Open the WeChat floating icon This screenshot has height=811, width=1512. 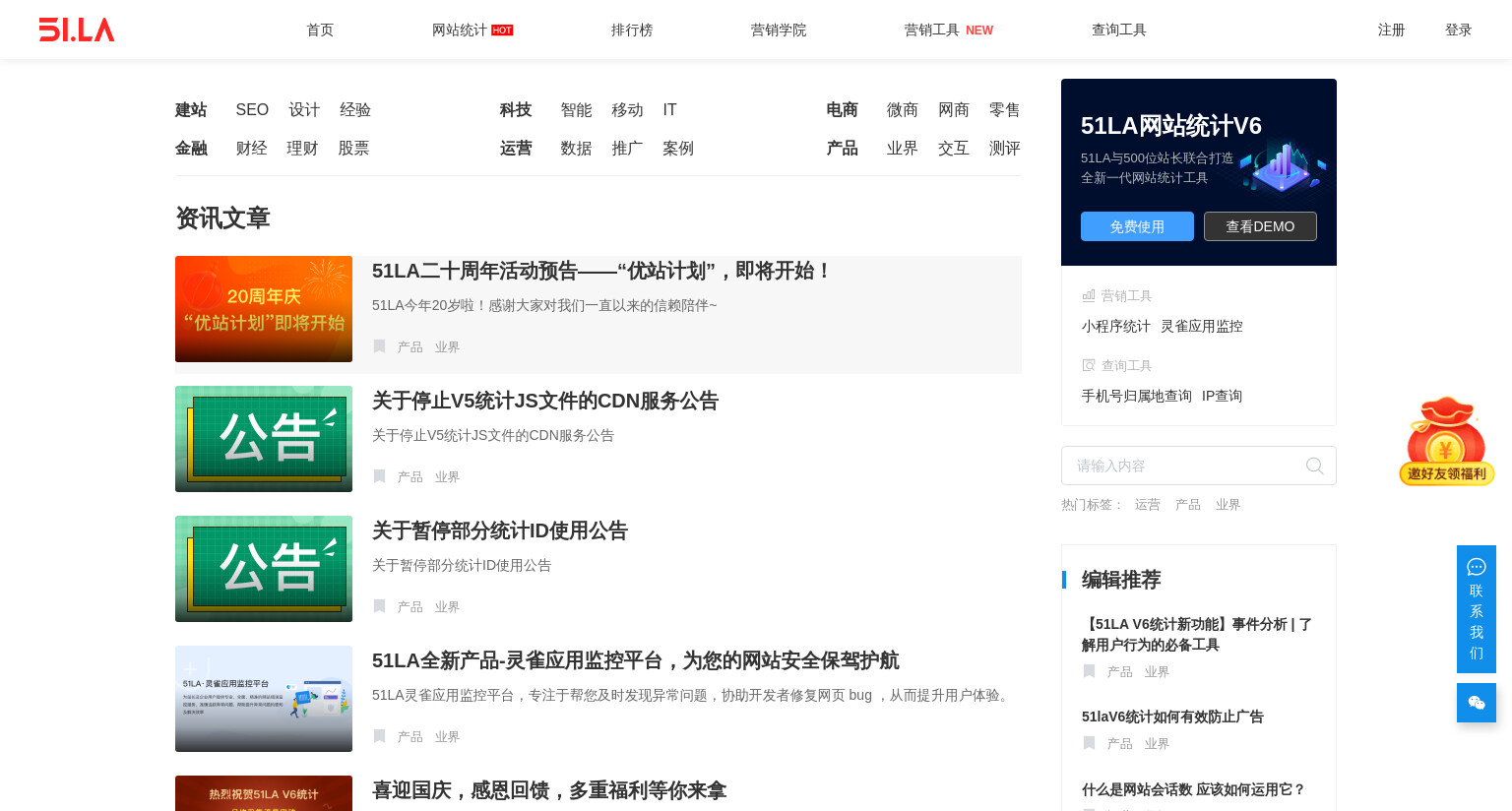coord(1476,703)
